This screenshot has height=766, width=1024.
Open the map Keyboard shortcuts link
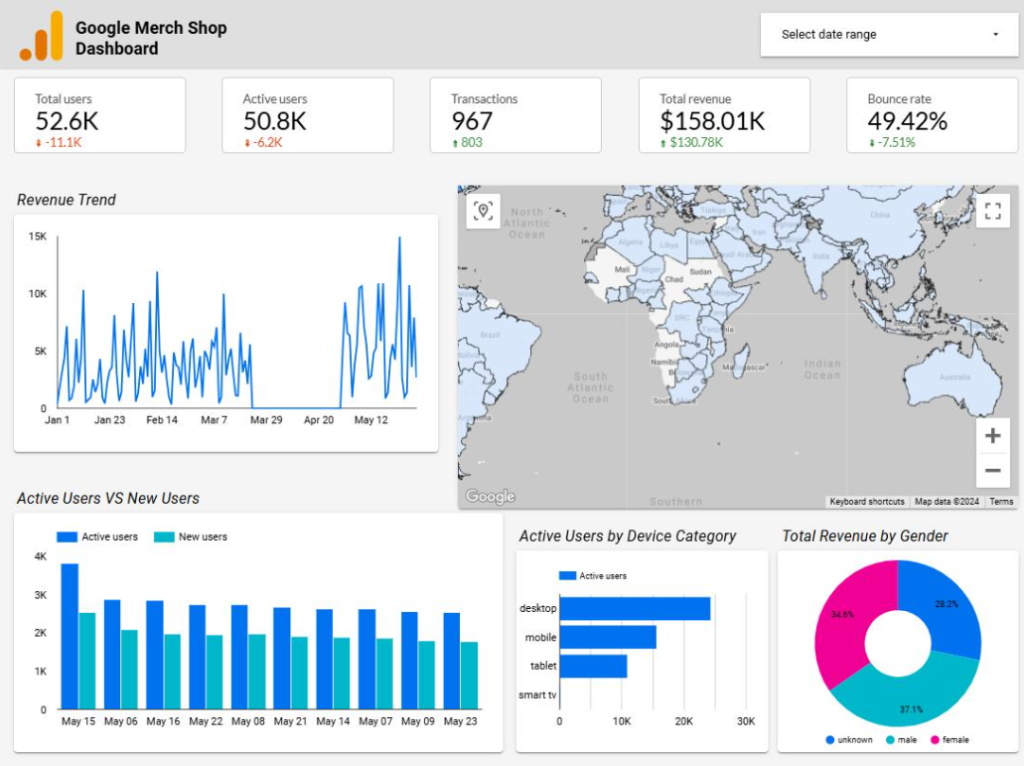click(867, 502)
